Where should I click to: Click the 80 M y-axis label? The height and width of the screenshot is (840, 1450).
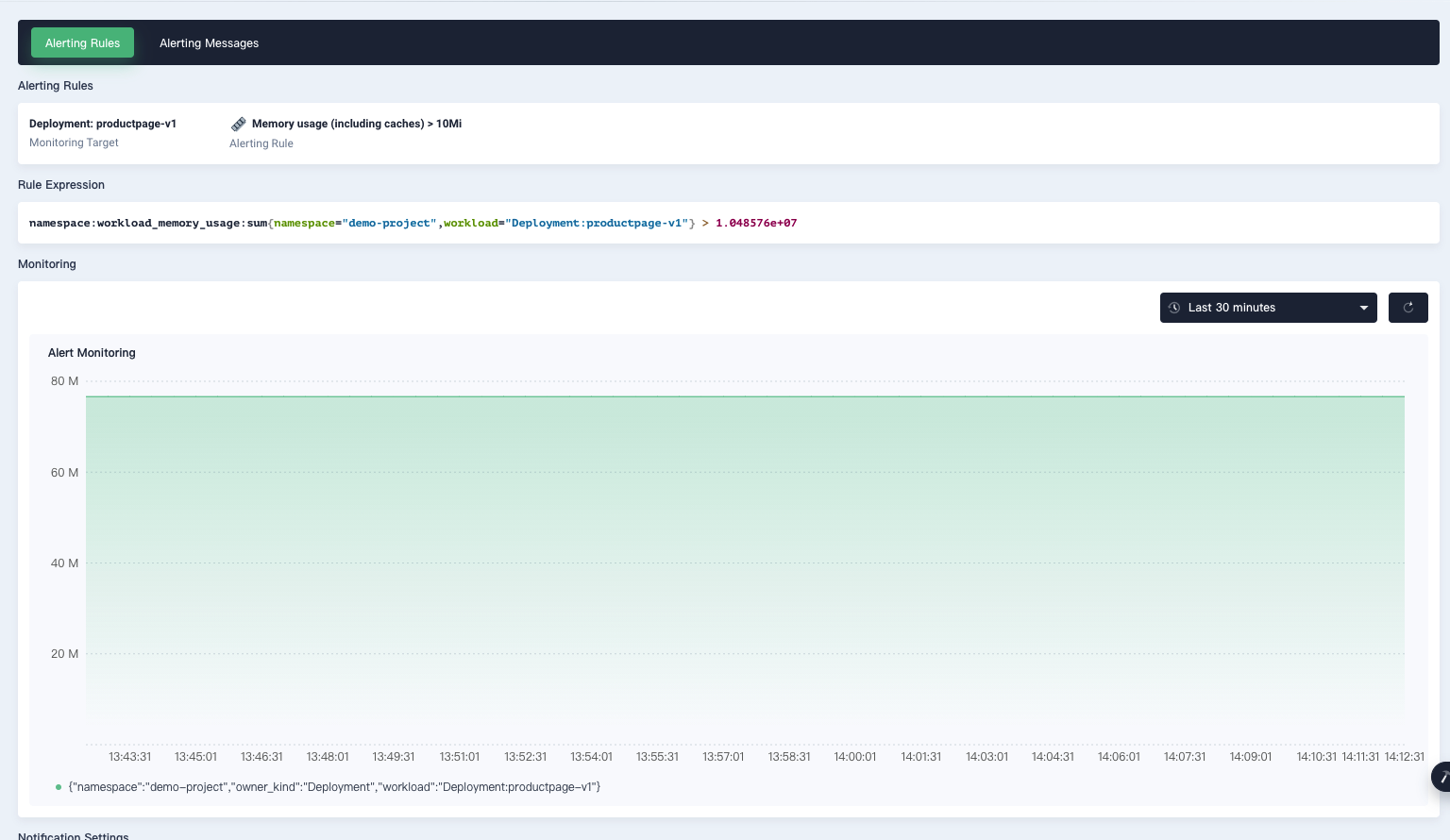[x=64, y=381]
